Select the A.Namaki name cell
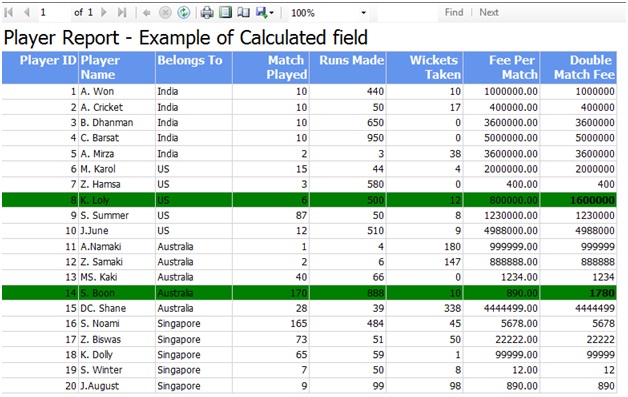 117,246
